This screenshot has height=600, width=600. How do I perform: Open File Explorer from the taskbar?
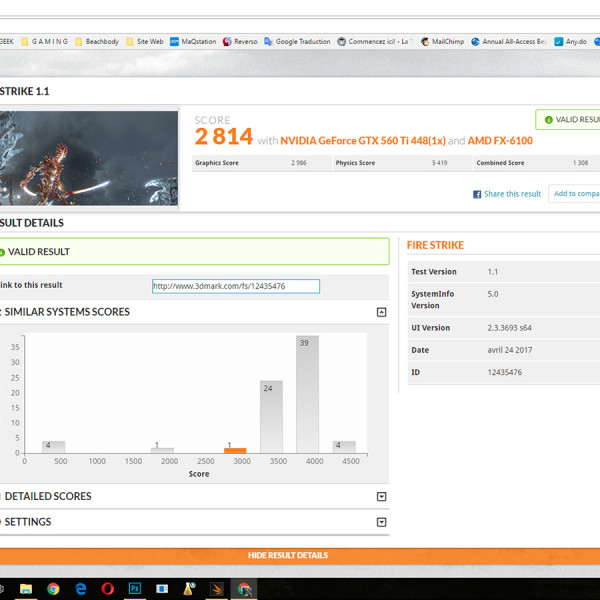point(26,589)
